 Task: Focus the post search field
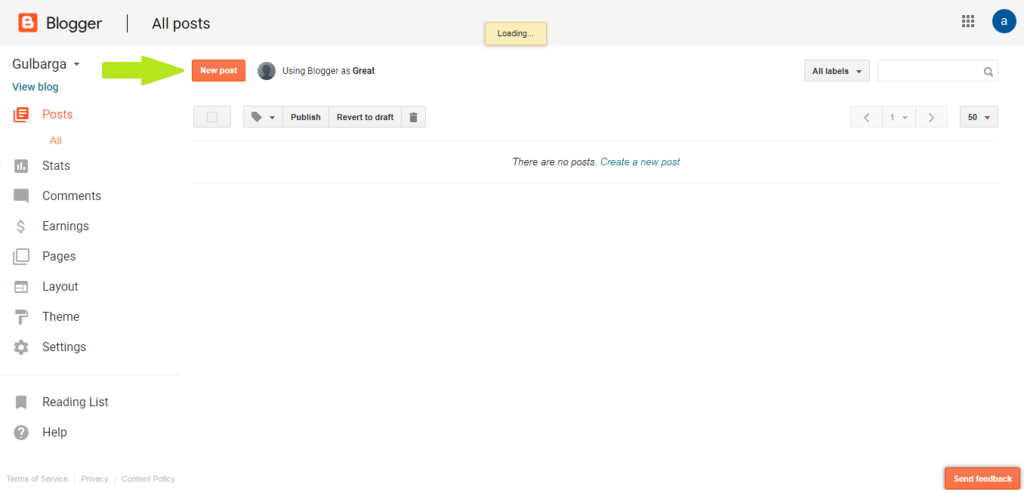tap(929, 71)
